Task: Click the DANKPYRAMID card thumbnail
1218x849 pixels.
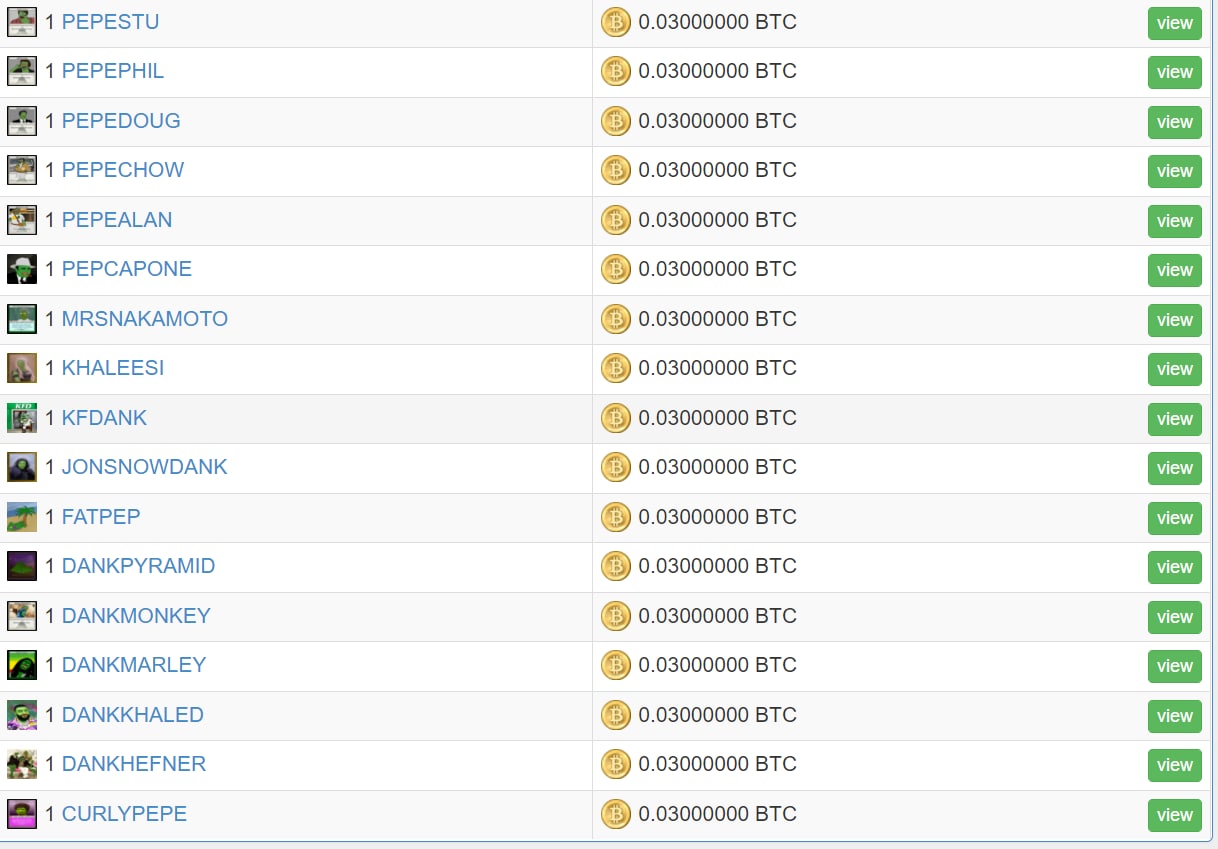Action: pos(22,566)
